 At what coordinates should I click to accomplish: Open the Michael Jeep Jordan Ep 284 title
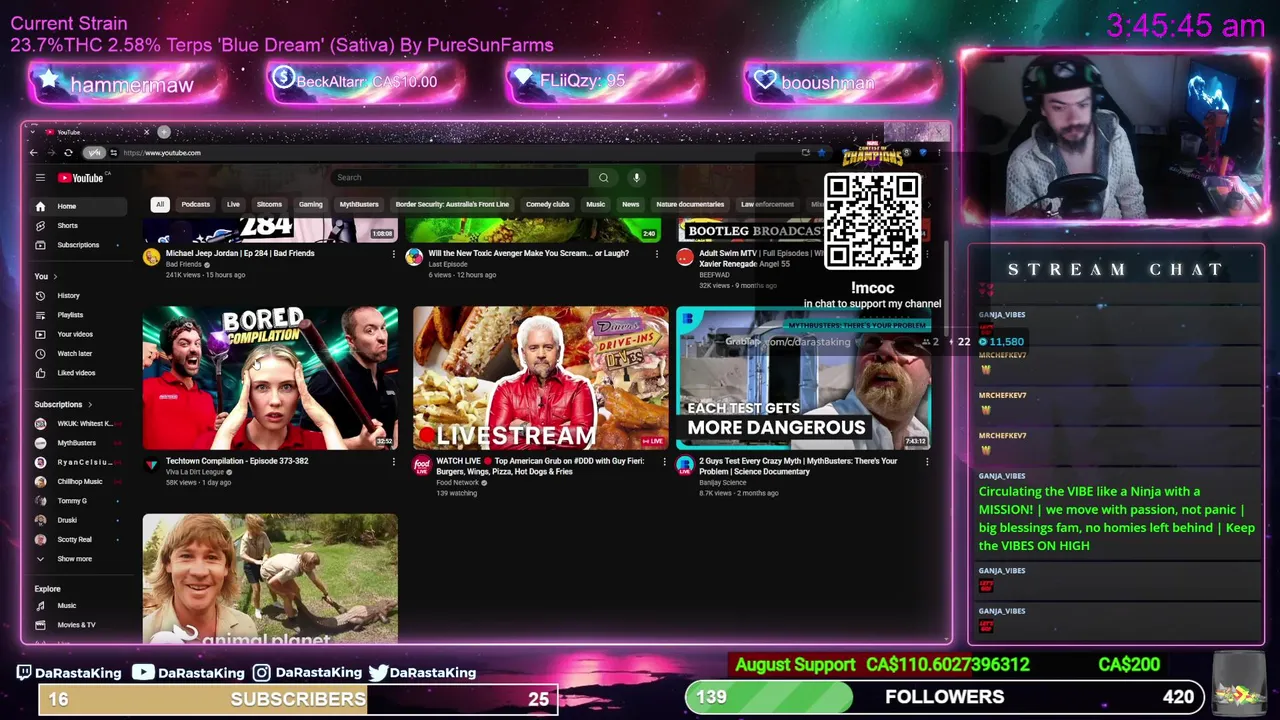pyautogui.click(x=240, y=253)
